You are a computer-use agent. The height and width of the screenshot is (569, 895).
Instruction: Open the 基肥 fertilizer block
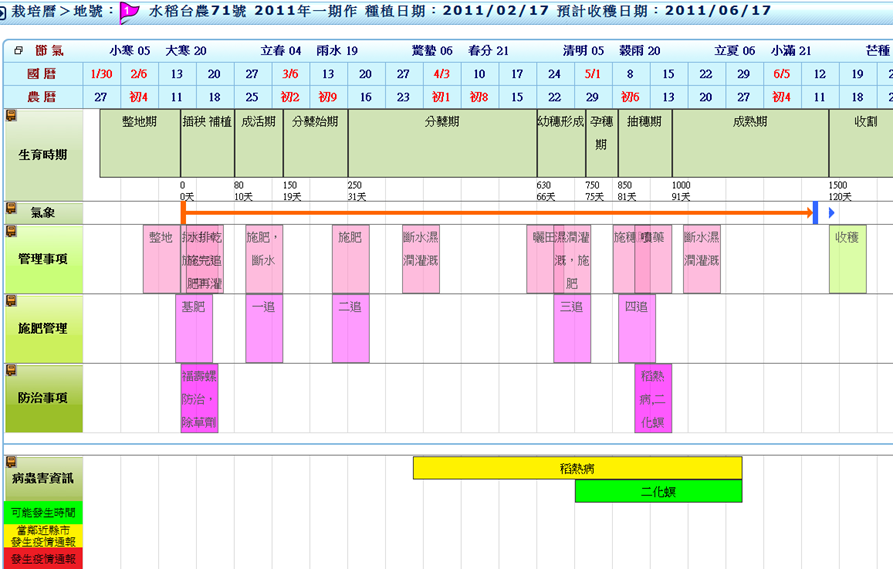point(194,329)
